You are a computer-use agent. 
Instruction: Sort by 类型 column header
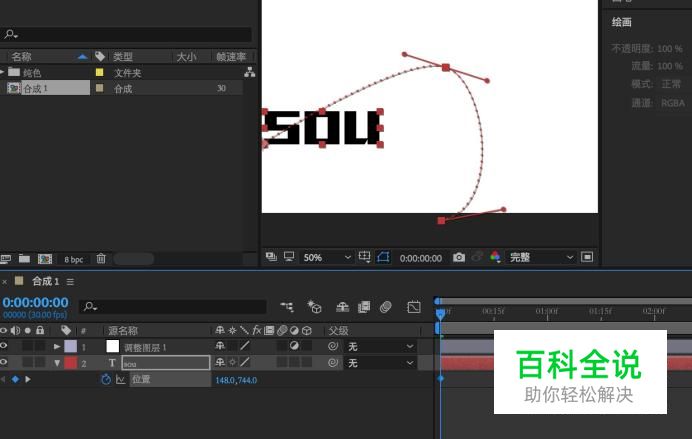click(x=123, y=56)
